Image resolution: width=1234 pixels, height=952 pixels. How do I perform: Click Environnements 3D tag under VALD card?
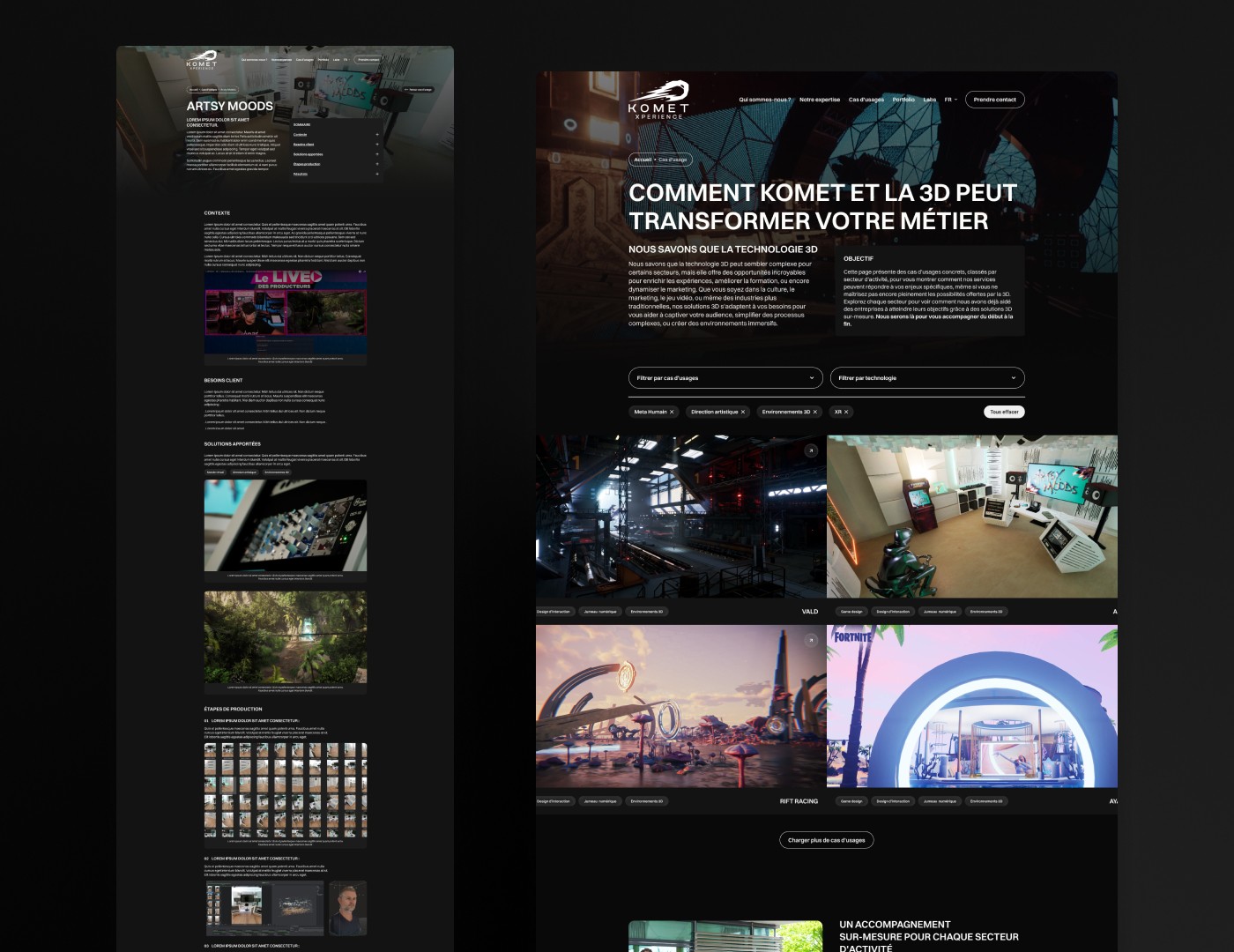[647, 611]
